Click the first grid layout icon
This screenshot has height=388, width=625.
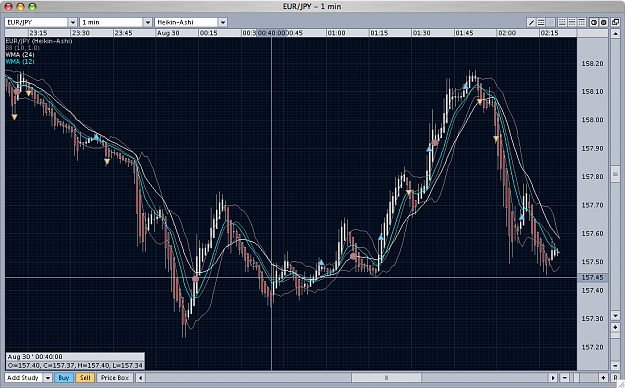click(x=562, y=22)
